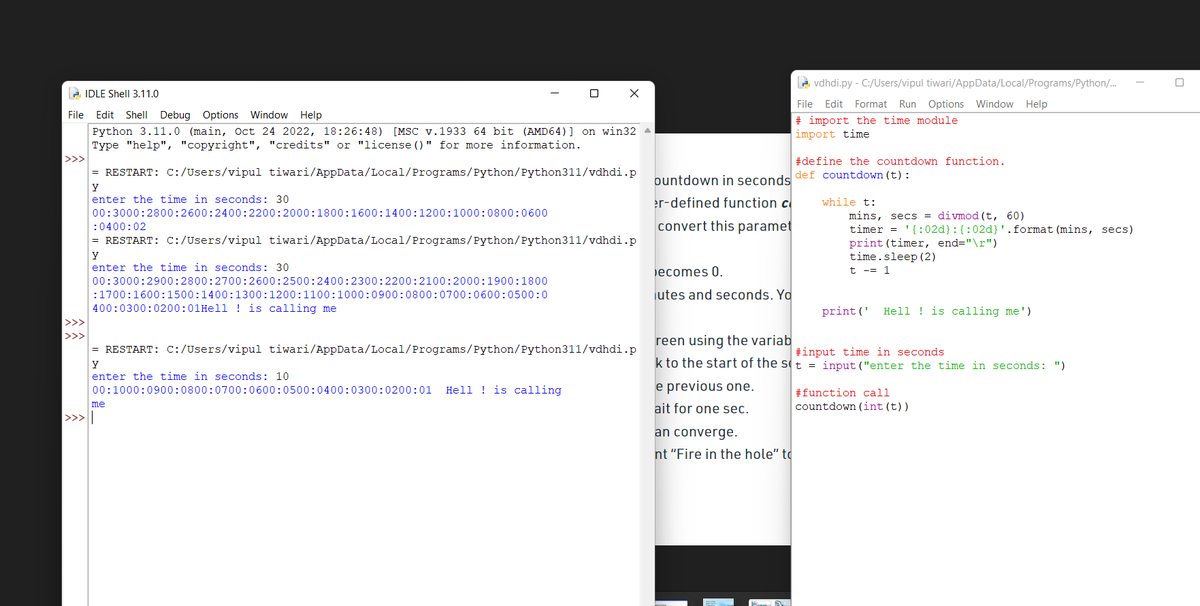
Task: Open the File menu in IDLE Shell
Action: [x=76, y=115]
